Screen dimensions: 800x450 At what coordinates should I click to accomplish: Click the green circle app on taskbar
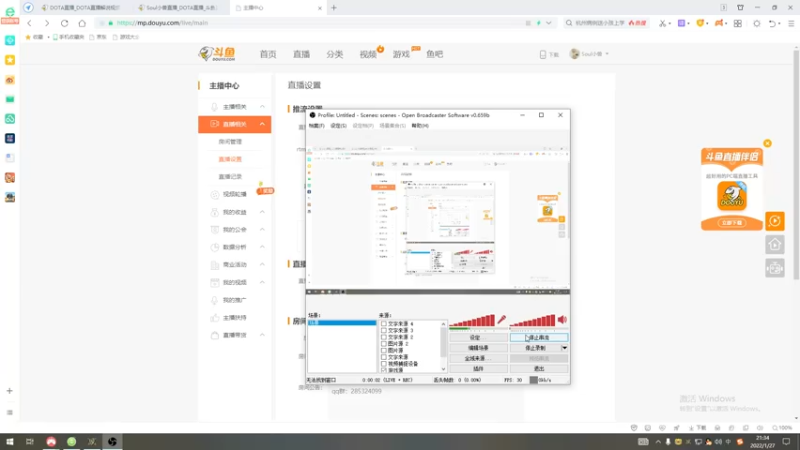click(71, 441)
